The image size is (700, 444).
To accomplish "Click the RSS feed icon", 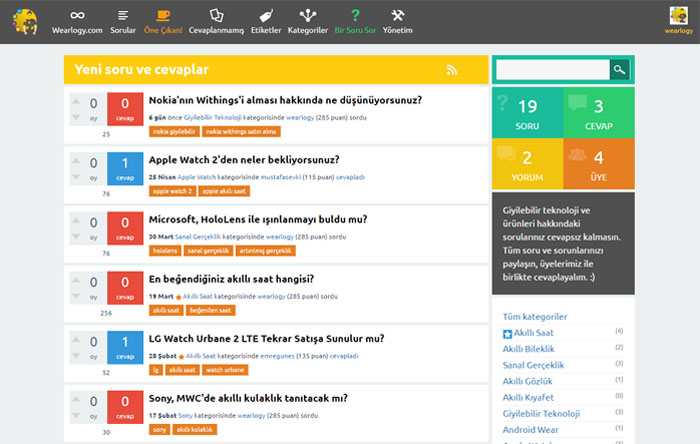I will point(452,69).
